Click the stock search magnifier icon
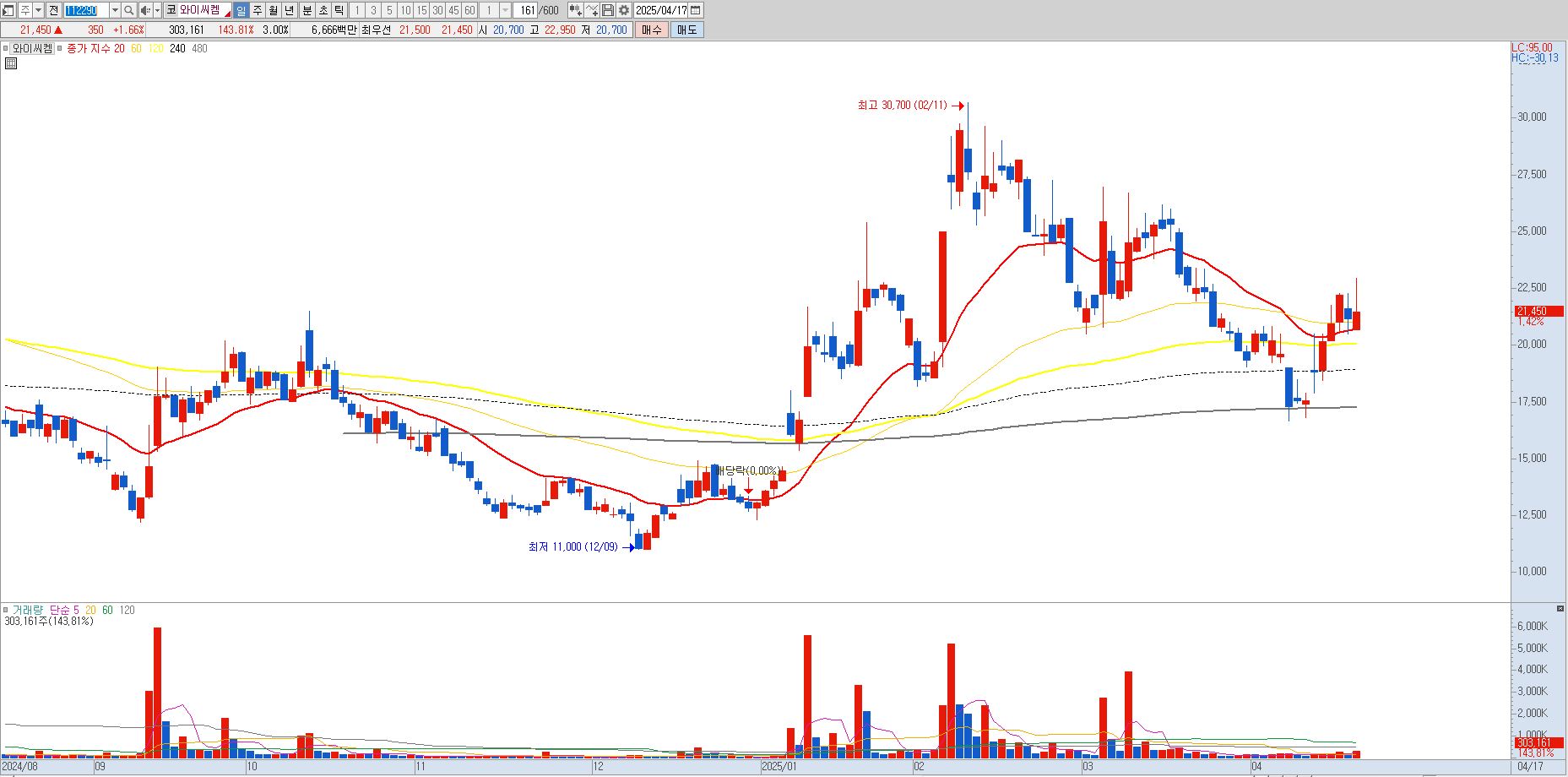This screenshot has width=1568, height=777. pyautogui.click(x=128, y=10)
